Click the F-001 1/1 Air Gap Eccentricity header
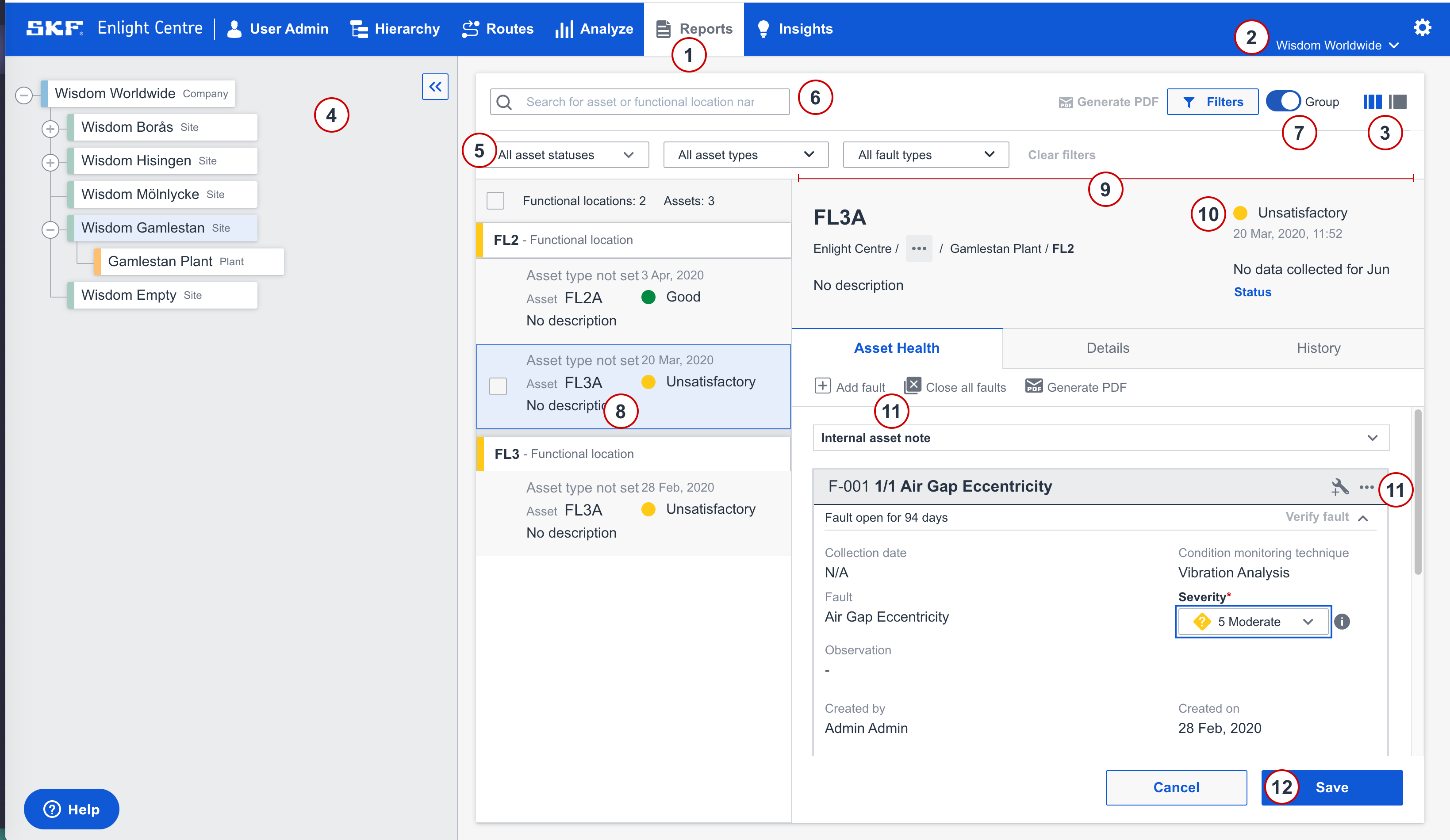This screenshot has width=1450, height=840. tap(940, 486)
